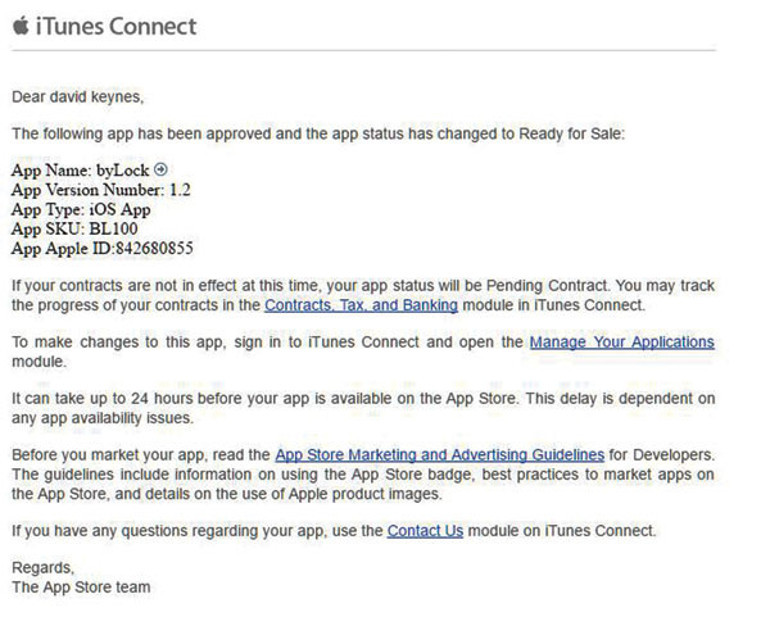This screenshot has width=770, height=626.
Task: Click the iTunes Connect header title
Action: coord(116,26)
